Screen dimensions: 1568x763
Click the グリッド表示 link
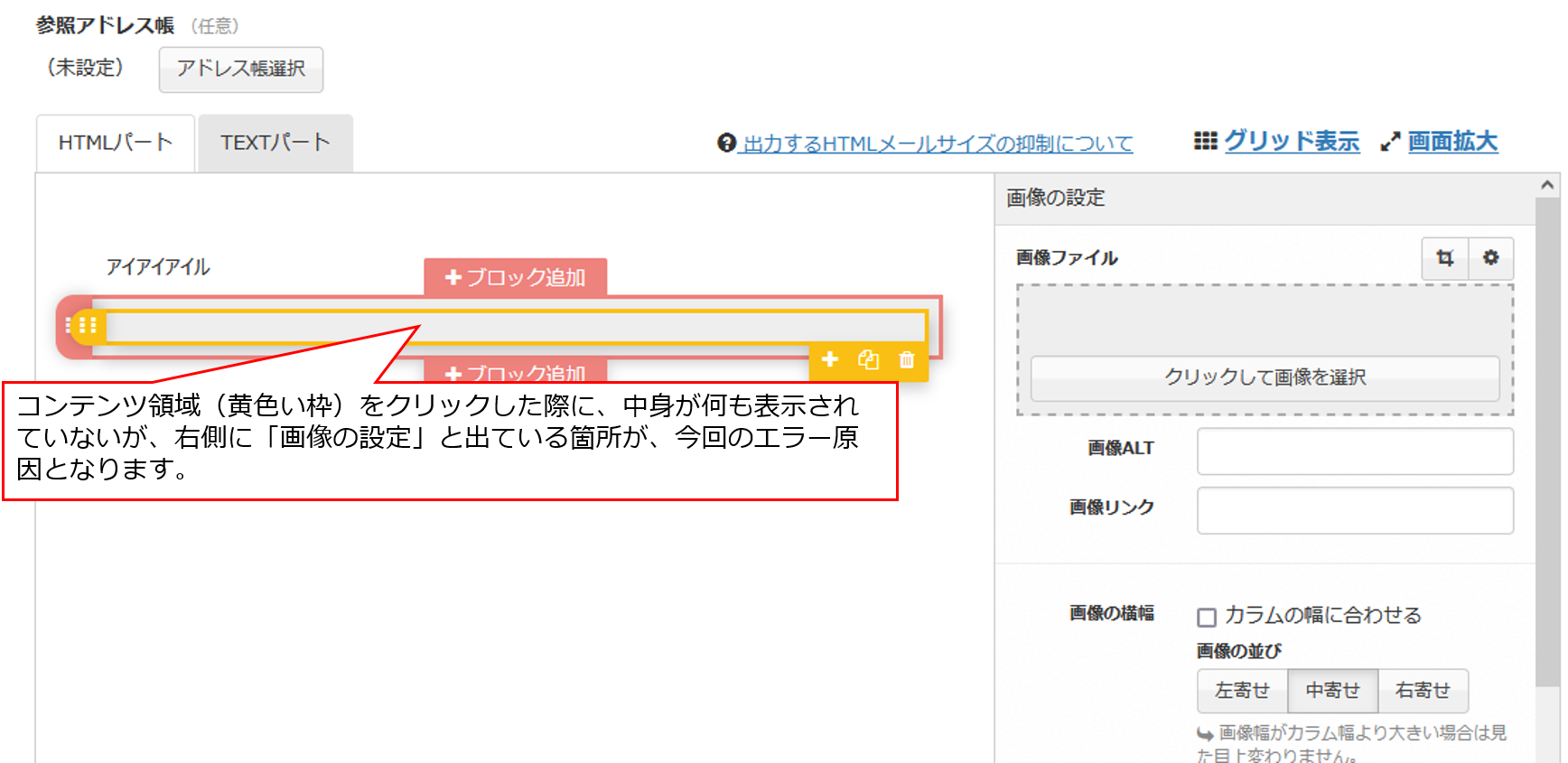pos(1292,141)
